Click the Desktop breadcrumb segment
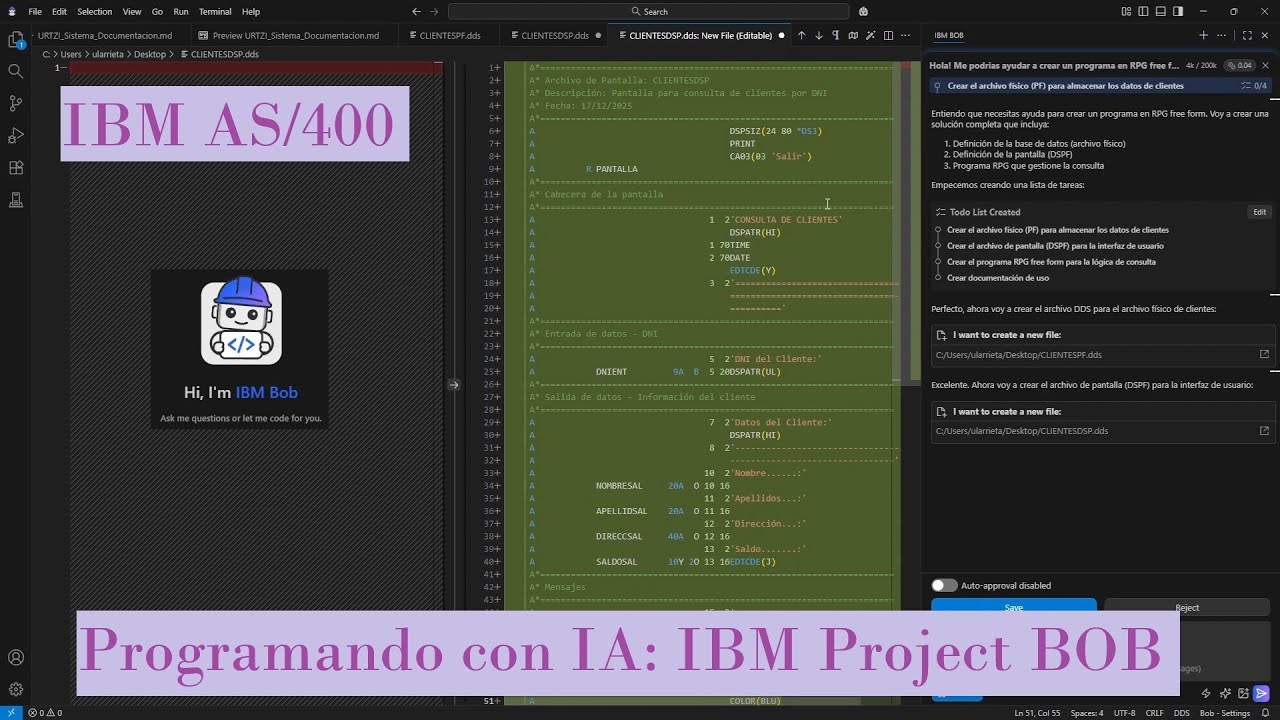This screenshot has width=1280, height=720. [x=150, y=54]
